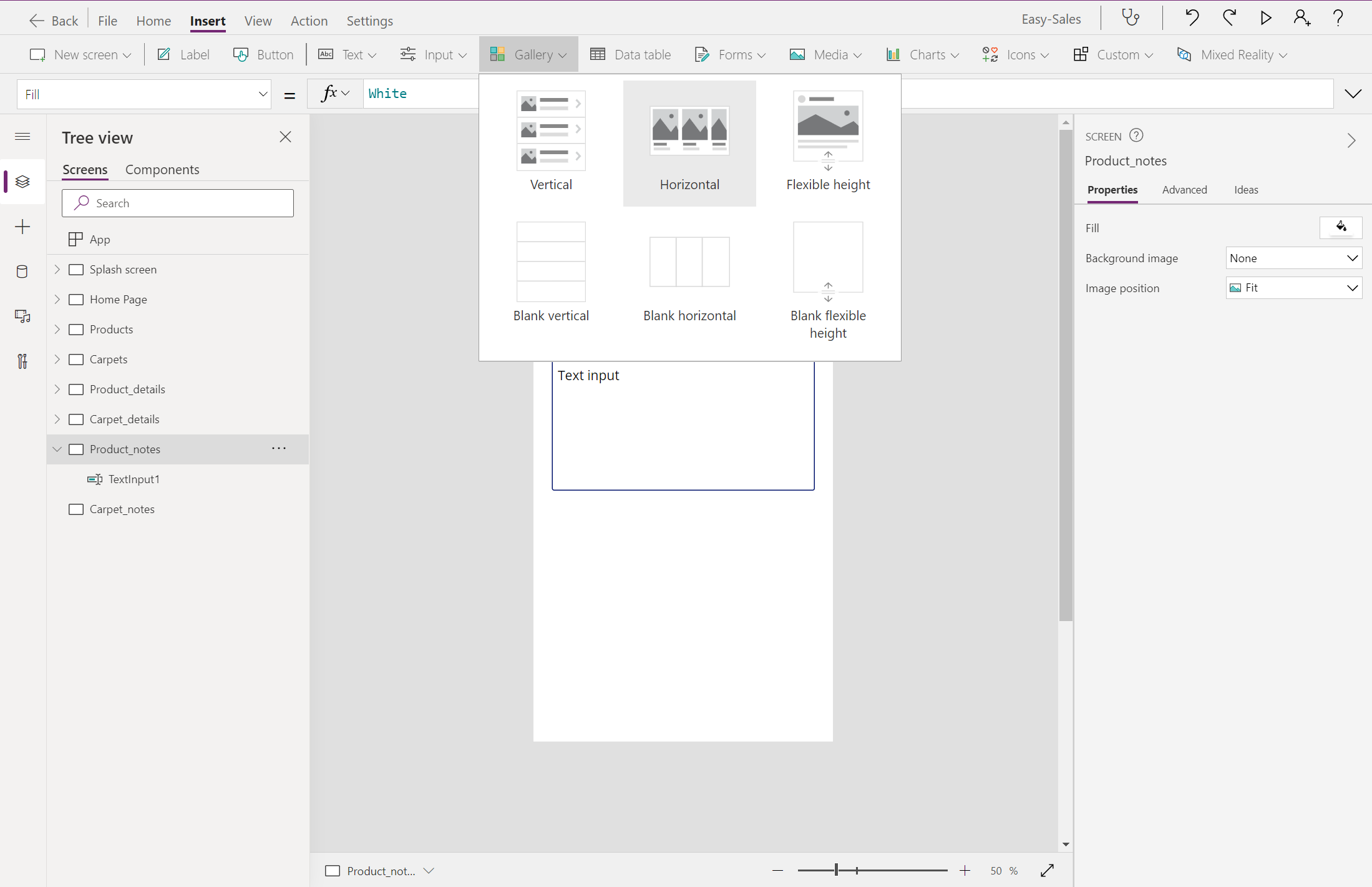The height and width of the screenshot is (887, 1372).
Task: Click fit-to-window expand icon
Action: click(1047, 870)
